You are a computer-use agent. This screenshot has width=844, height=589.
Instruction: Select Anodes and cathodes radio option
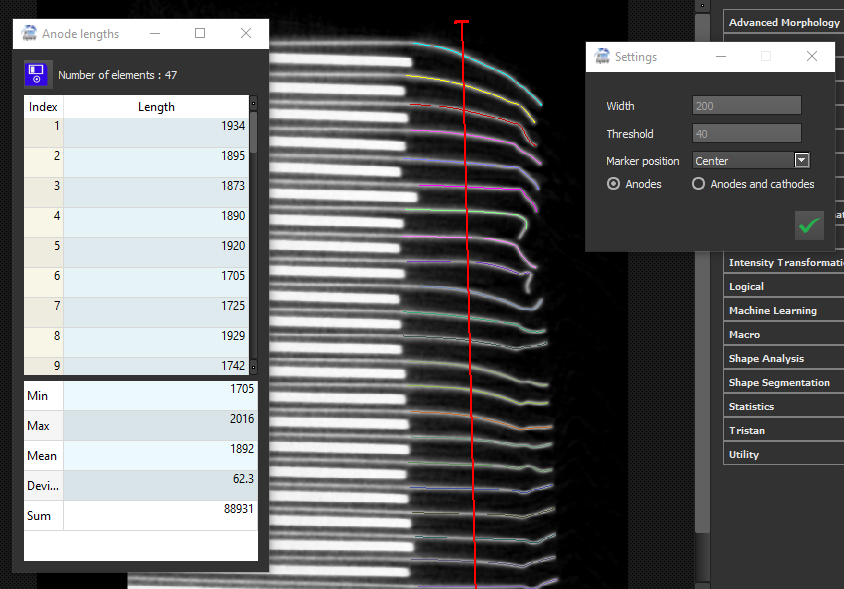click(698, 184)
